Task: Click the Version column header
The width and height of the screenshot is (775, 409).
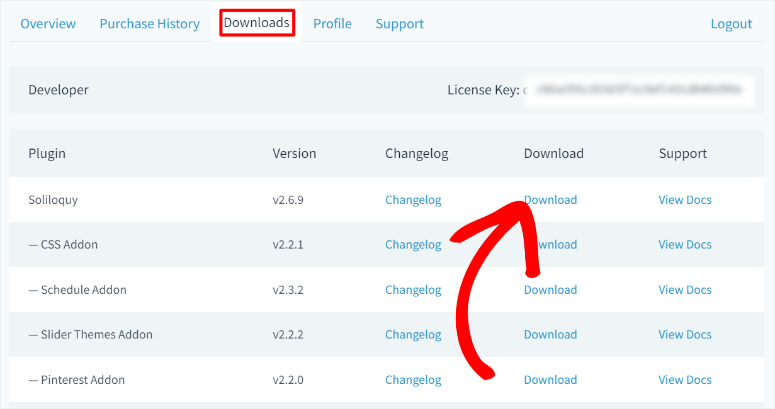Action: 294,153
